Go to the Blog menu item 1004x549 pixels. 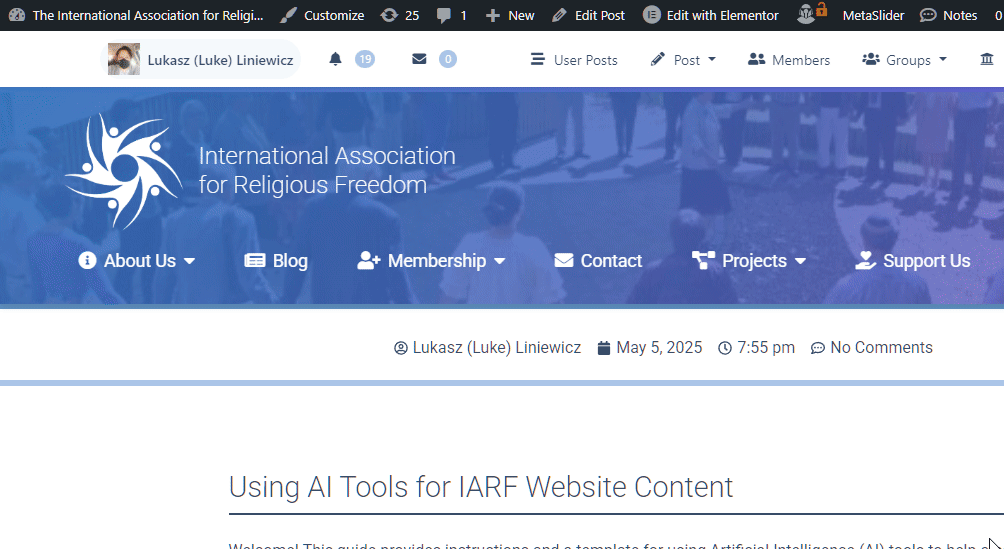[276, 261]
